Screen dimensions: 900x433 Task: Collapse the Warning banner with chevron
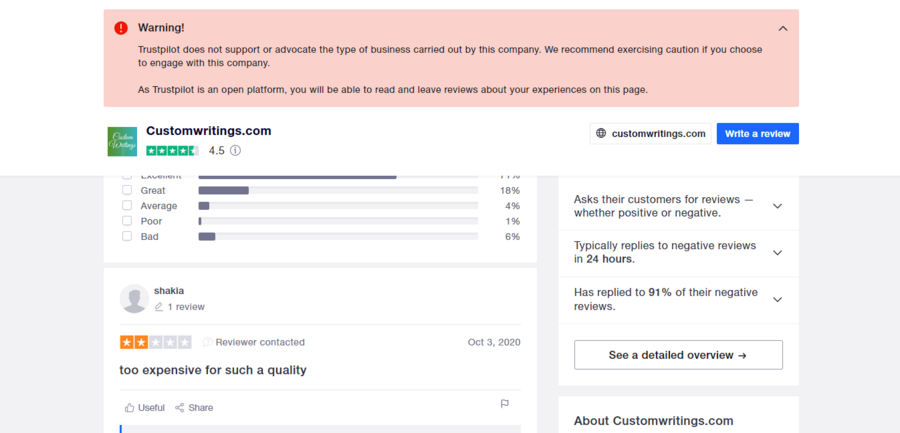pyautogui.click(x=783, y=28)
